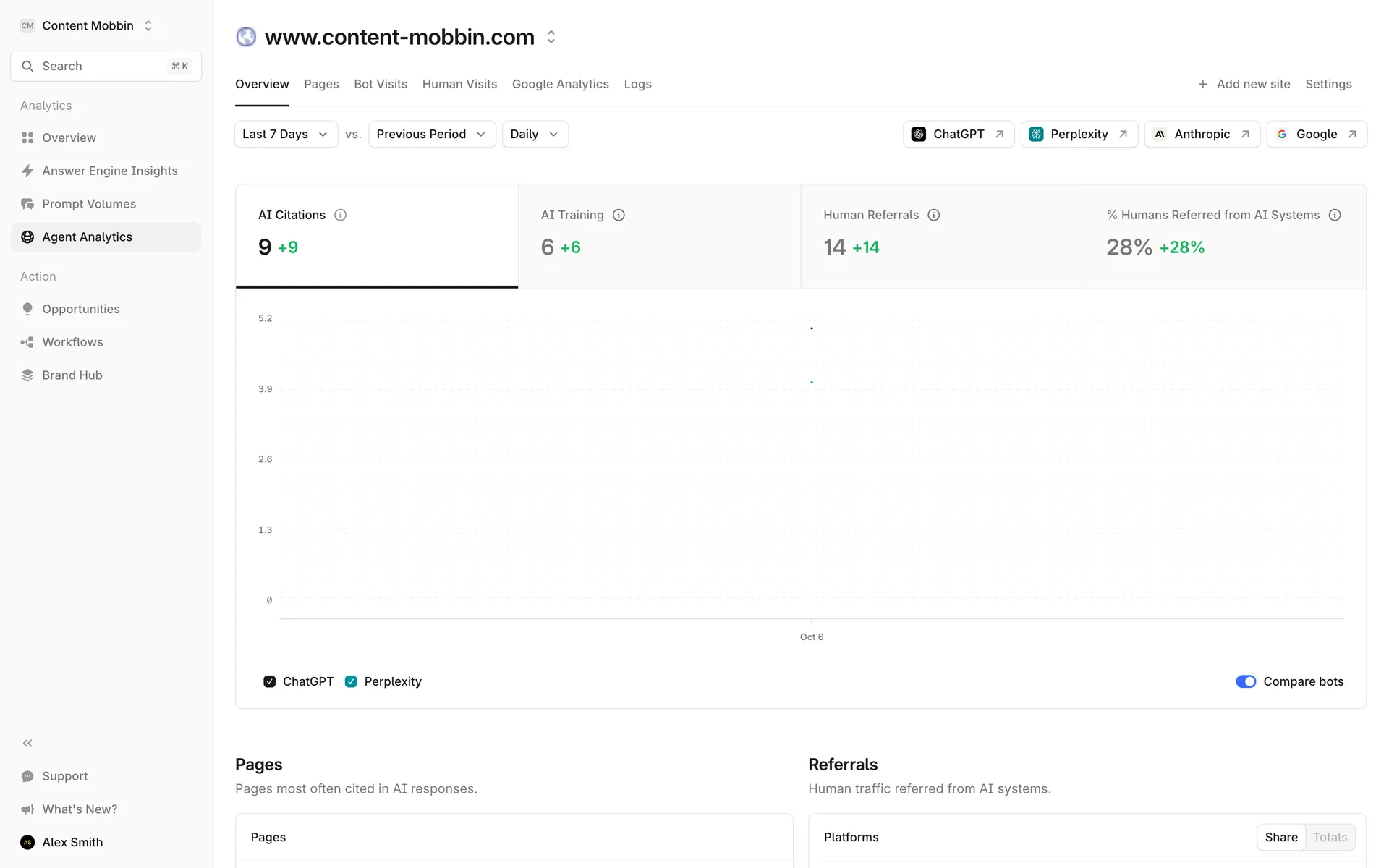
Task: Collapse the sidebar with double-chevron icon
Action: coord(27,743)
